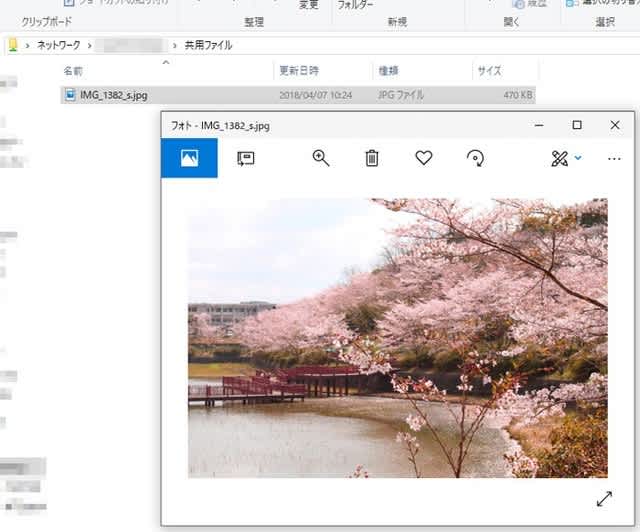
Task: Expand the Edit & Create dropdown arrow
Action: (578, 158)
